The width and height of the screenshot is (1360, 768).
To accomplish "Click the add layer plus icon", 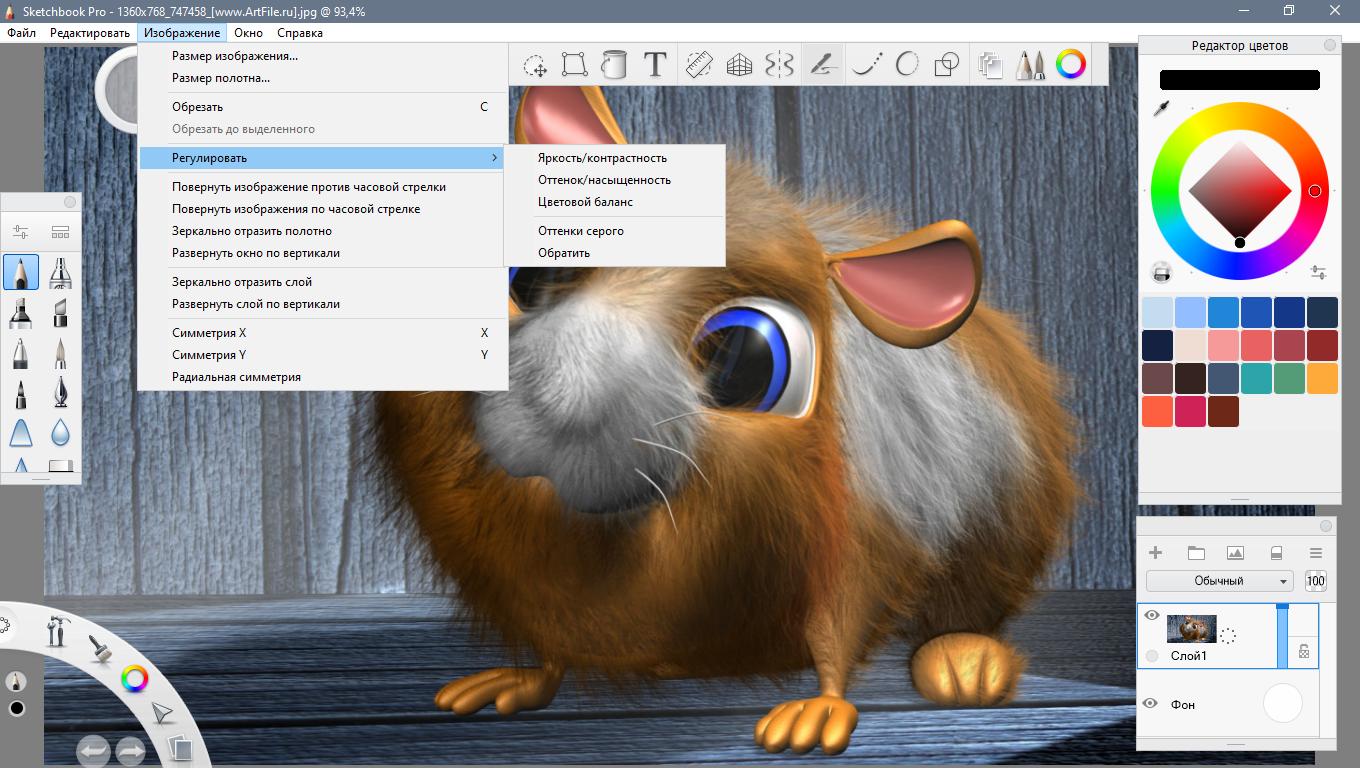I will point(1155,553).
